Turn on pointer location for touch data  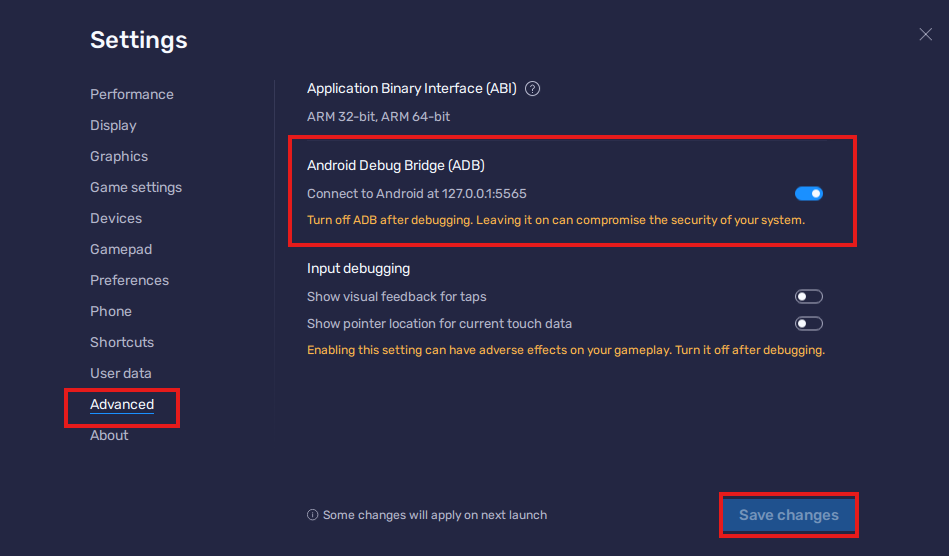[x=808, y=323]
